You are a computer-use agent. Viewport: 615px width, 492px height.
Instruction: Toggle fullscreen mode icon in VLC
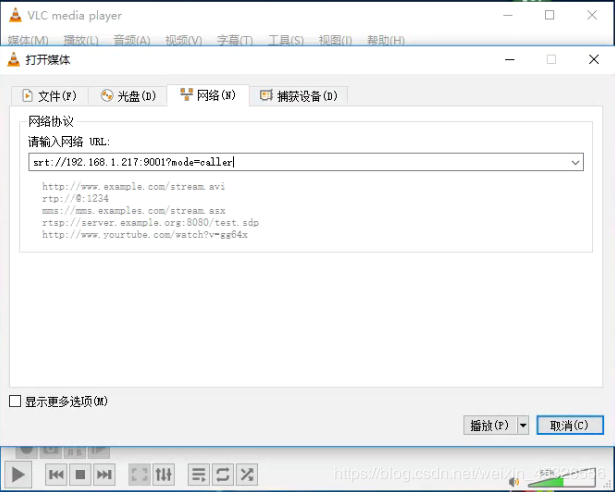[x=139, y=475]
